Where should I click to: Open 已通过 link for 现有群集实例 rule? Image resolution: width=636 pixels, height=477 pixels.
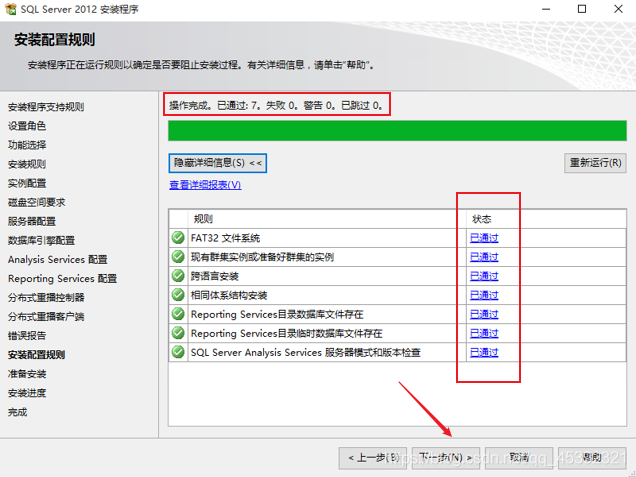(484, 257)
